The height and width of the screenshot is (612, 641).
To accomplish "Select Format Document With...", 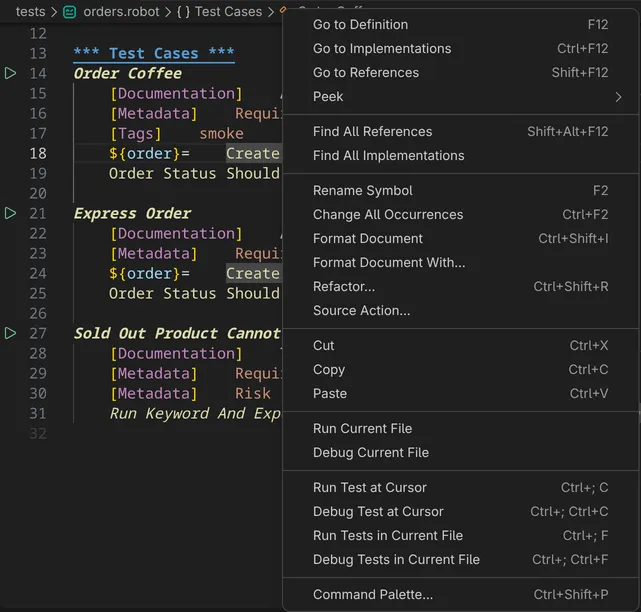I will (x=460, y=262).
